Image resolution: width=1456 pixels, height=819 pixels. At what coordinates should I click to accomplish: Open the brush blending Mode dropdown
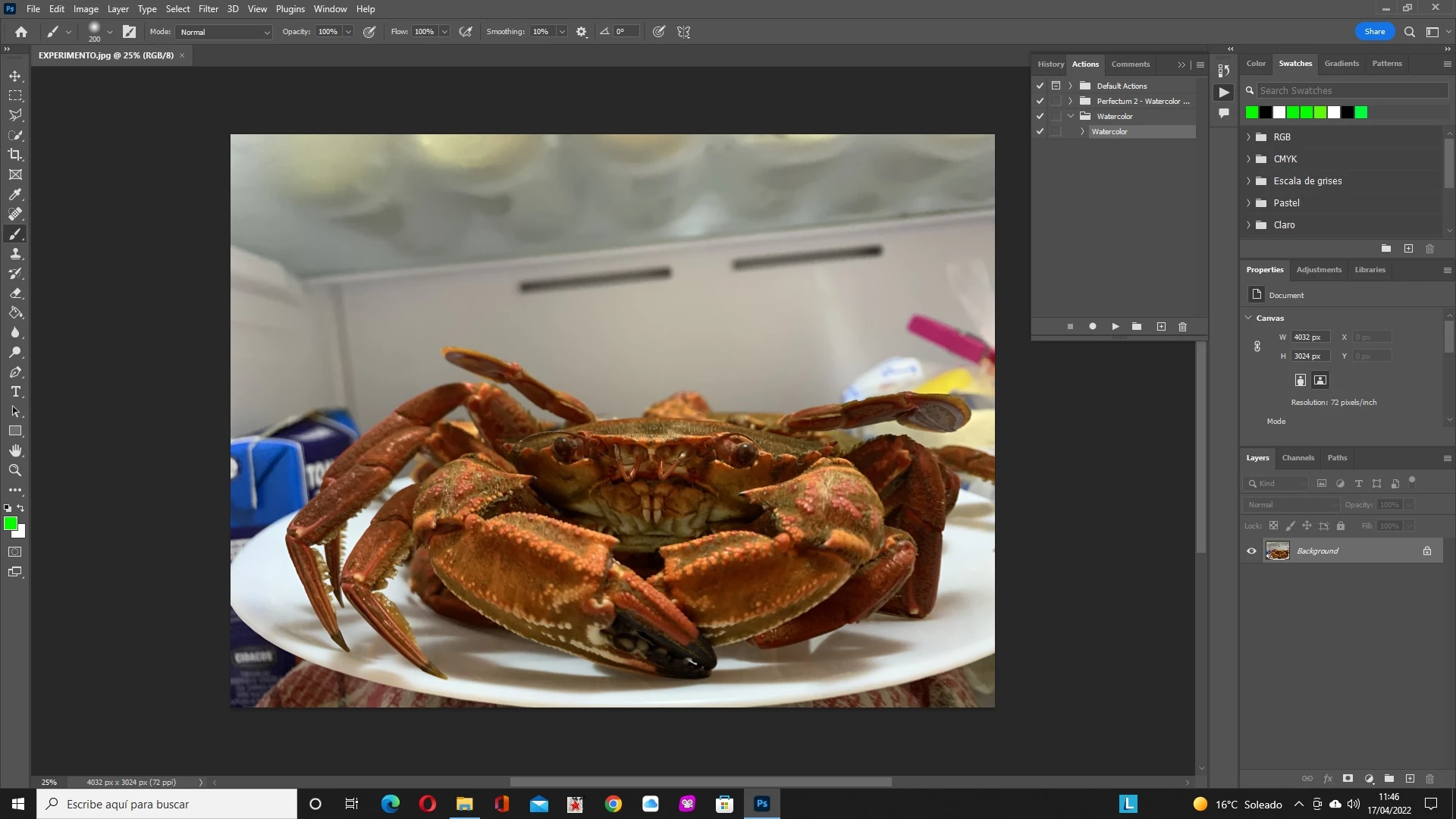(224, 32)
